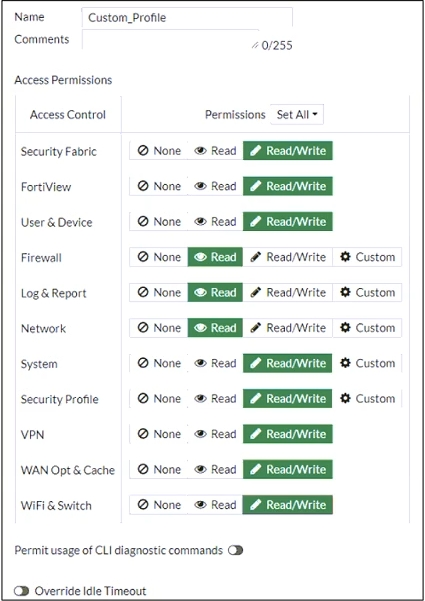Screen dimensions: 425x601
Task: Set System permission to Read
Action: (x=215, y=363)
